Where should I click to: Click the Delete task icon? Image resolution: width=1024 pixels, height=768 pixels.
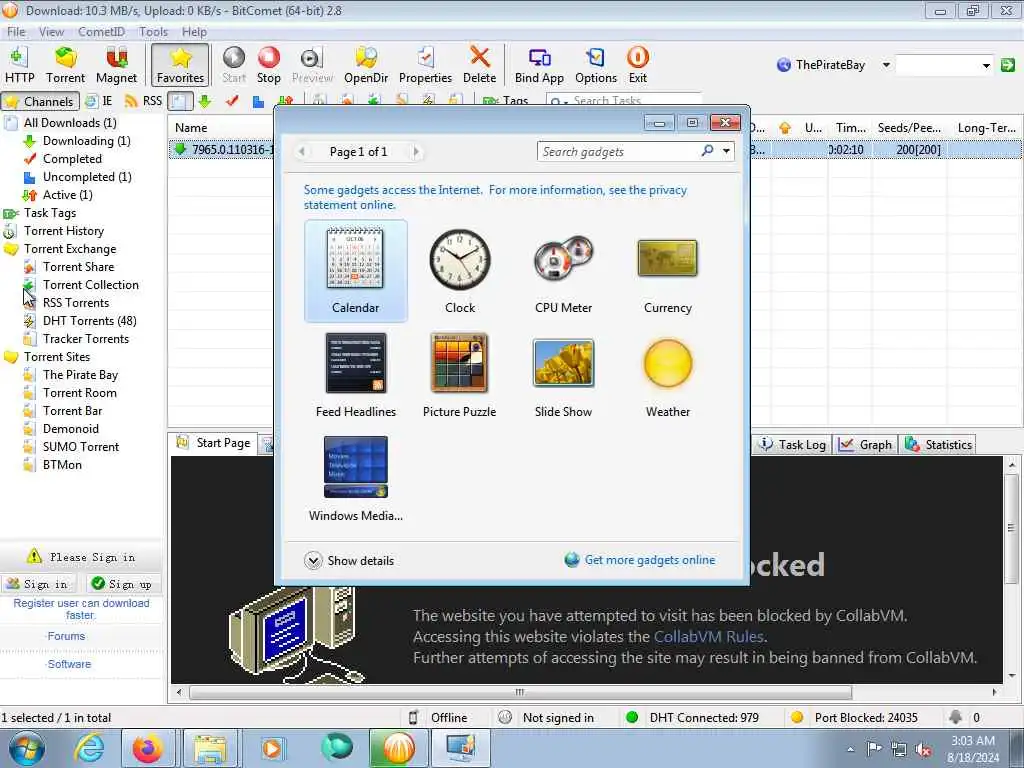click(479, 65)
